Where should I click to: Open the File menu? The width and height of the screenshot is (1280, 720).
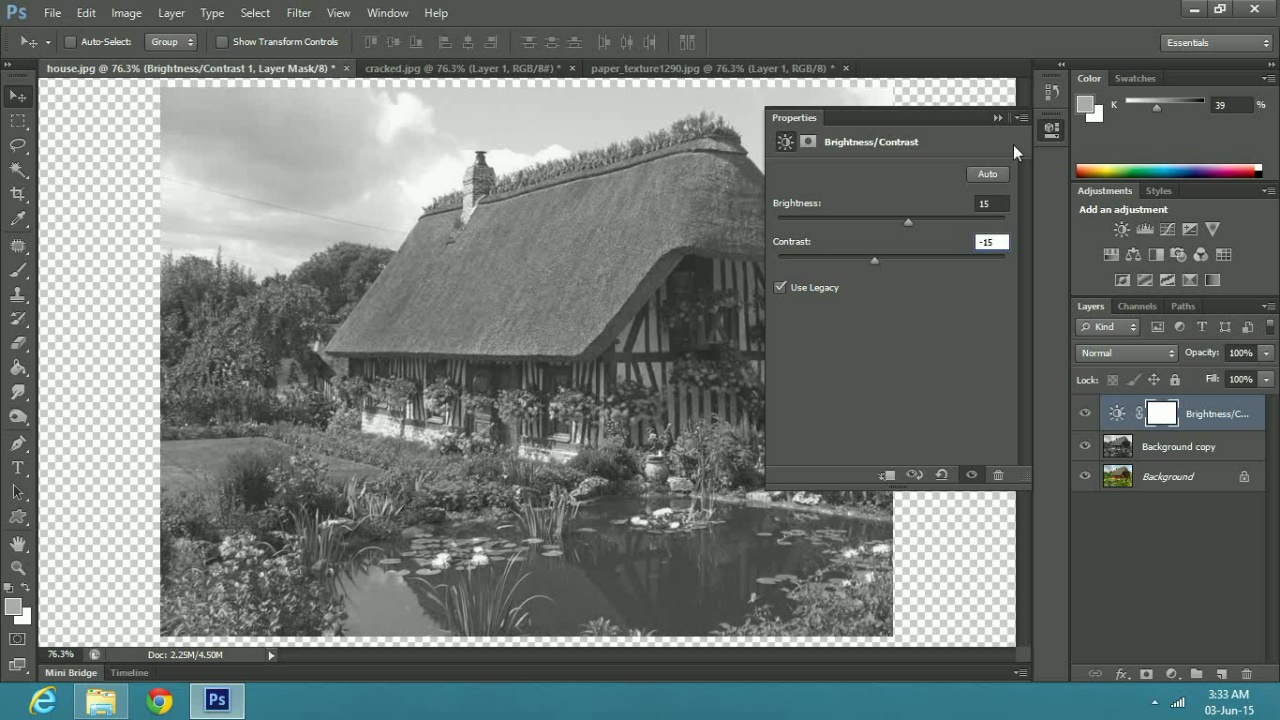[52, 13]
